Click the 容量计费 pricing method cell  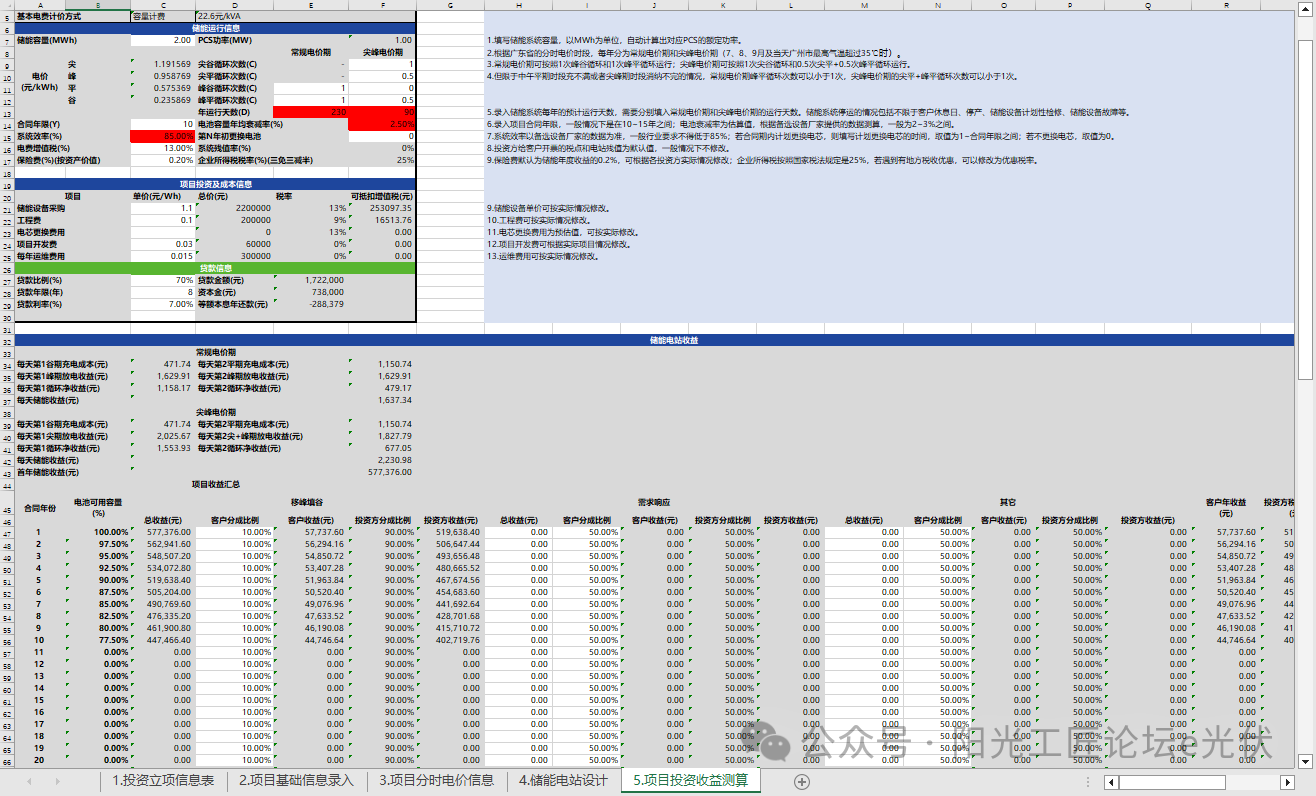[x=163, y=17]
